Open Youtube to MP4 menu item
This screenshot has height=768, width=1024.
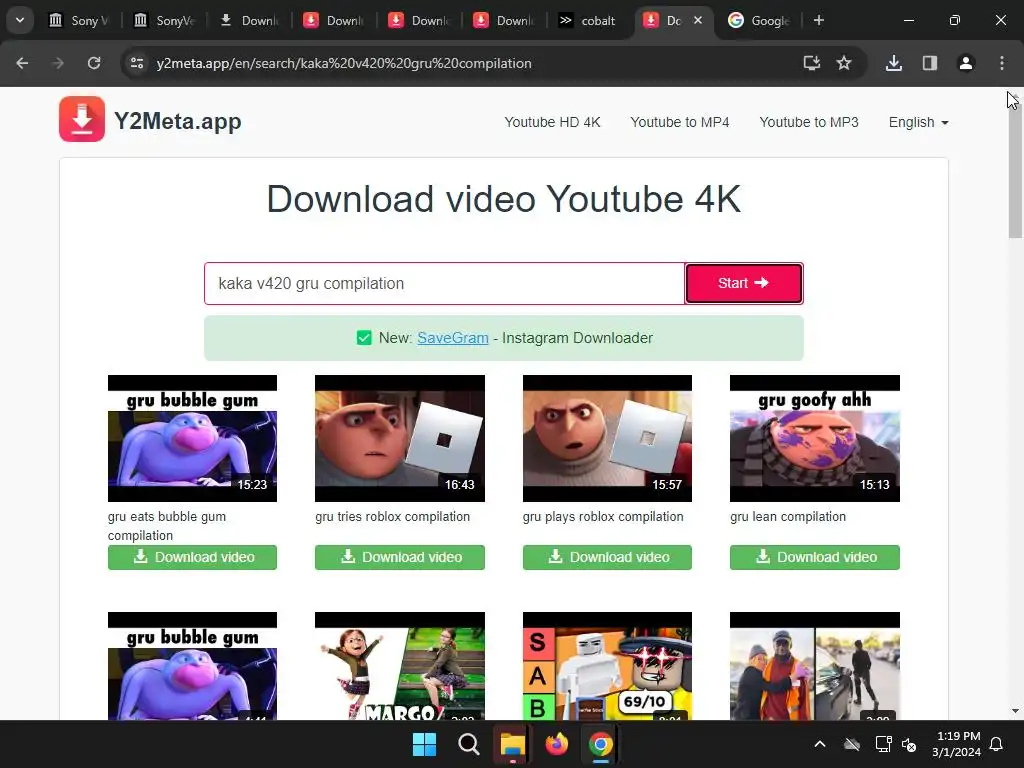[x=680, y=122]
